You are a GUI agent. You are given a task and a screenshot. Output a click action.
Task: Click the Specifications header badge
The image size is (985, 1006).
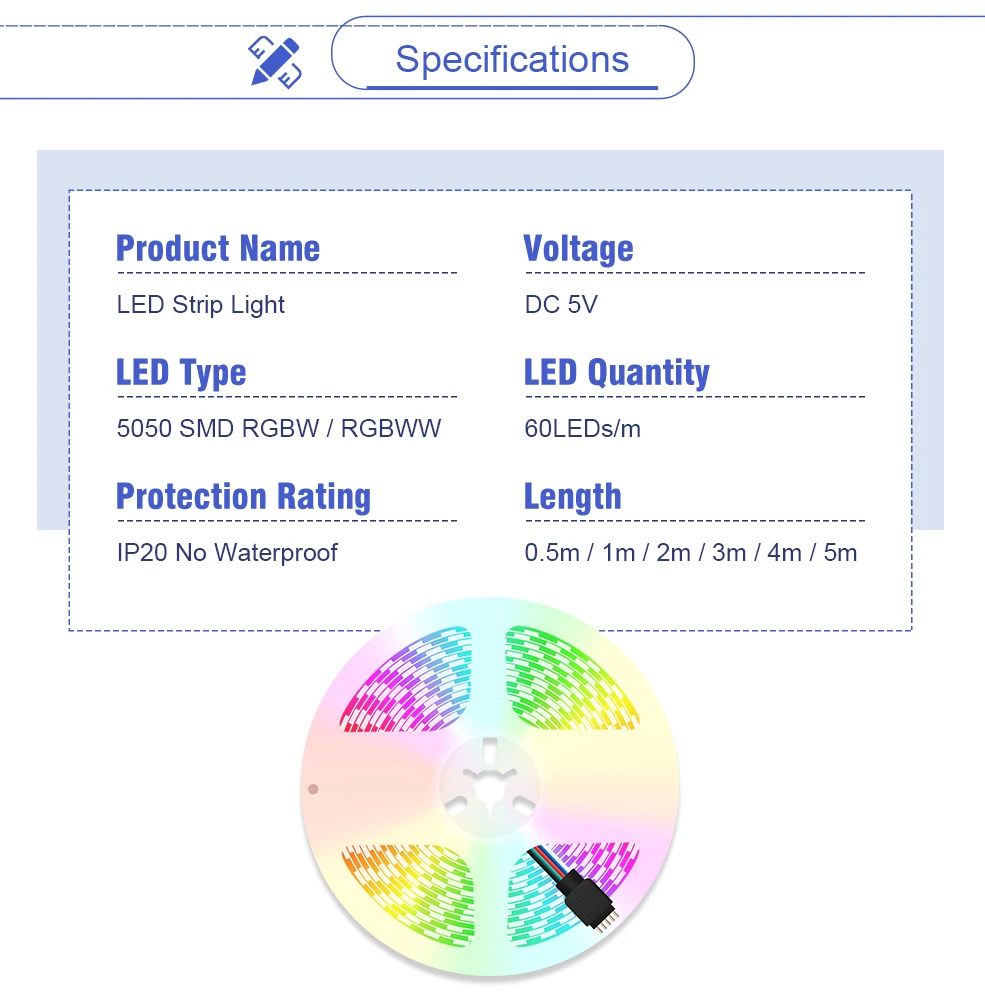click(512, 61)
